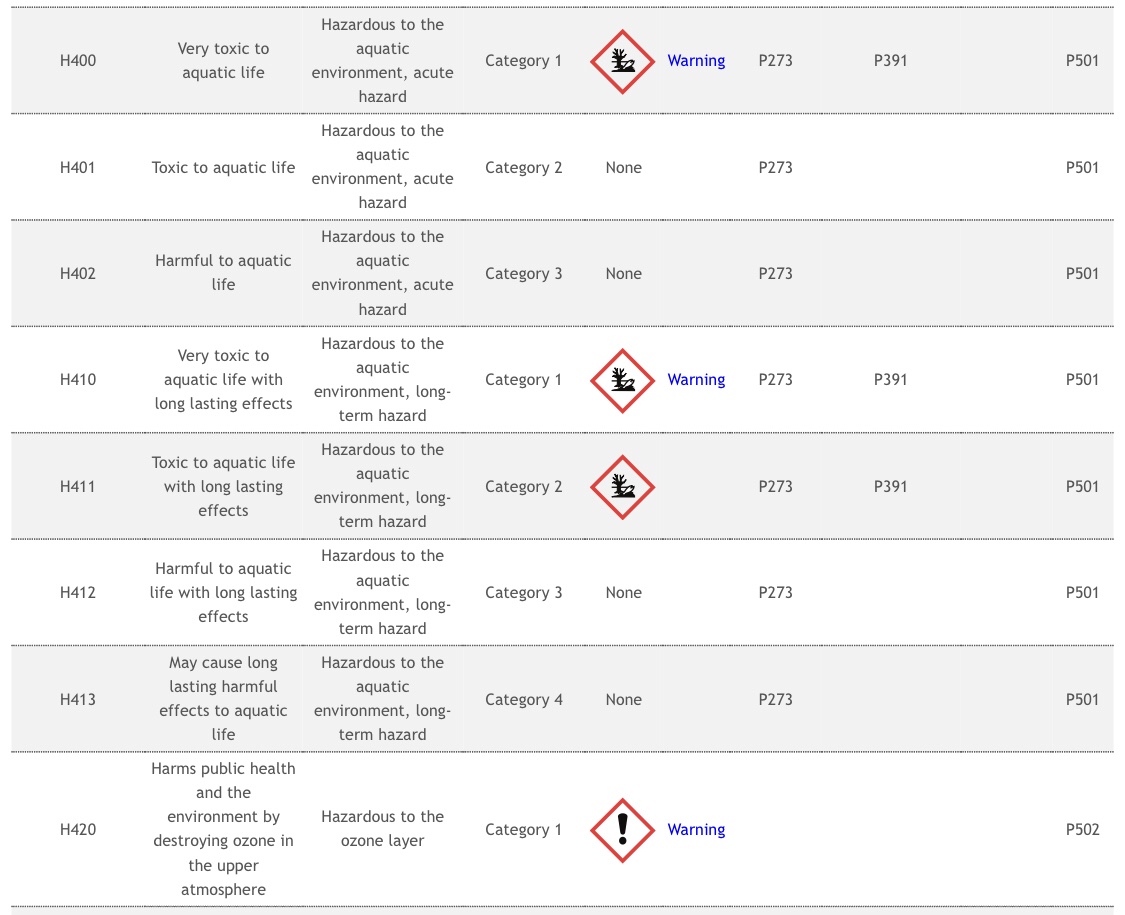Click Category 4 in the H413 row

[524, 700]
